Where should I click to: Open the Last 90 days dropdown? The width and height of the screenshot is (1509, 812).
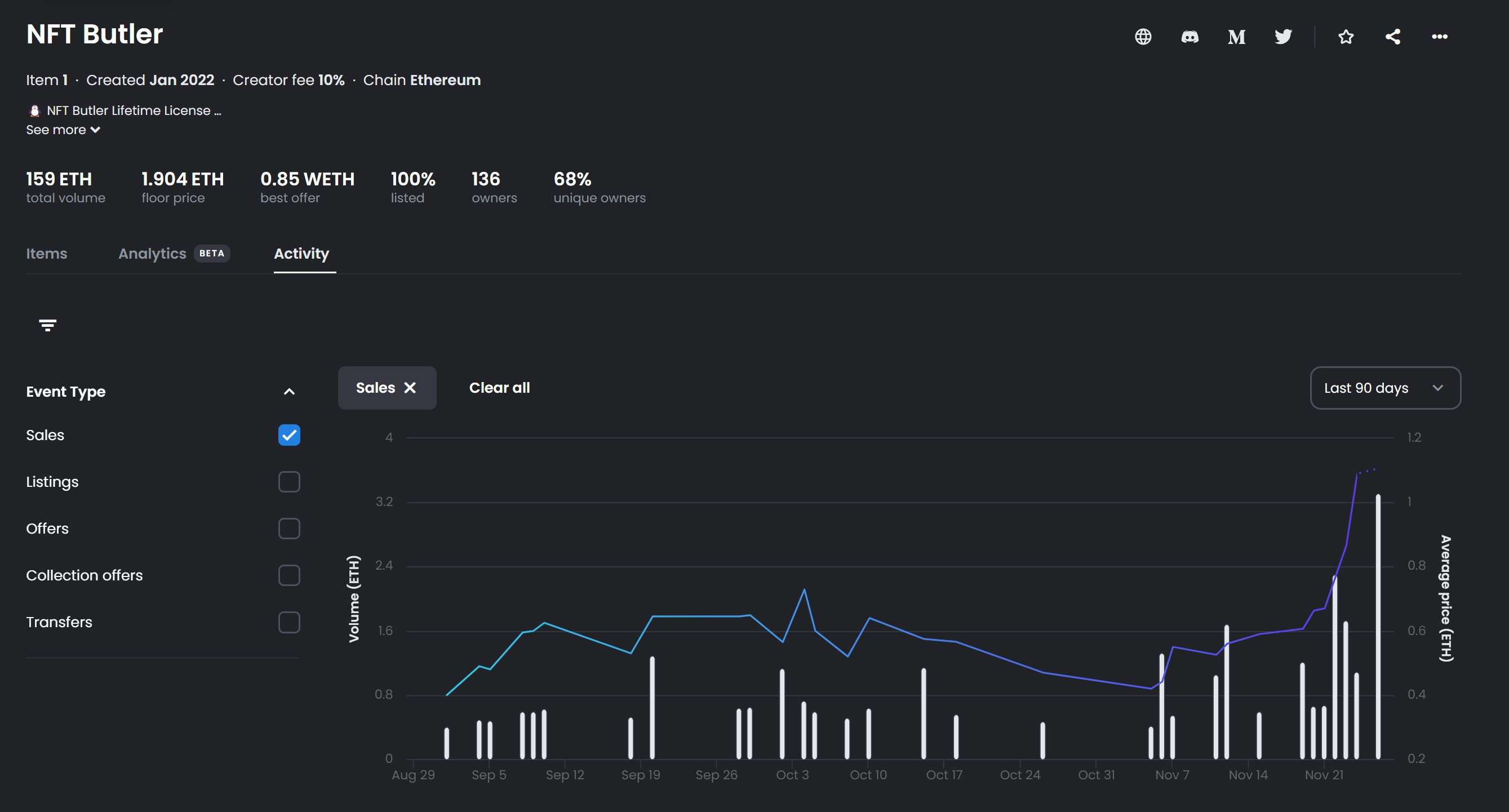click(x=1385, y=388)
